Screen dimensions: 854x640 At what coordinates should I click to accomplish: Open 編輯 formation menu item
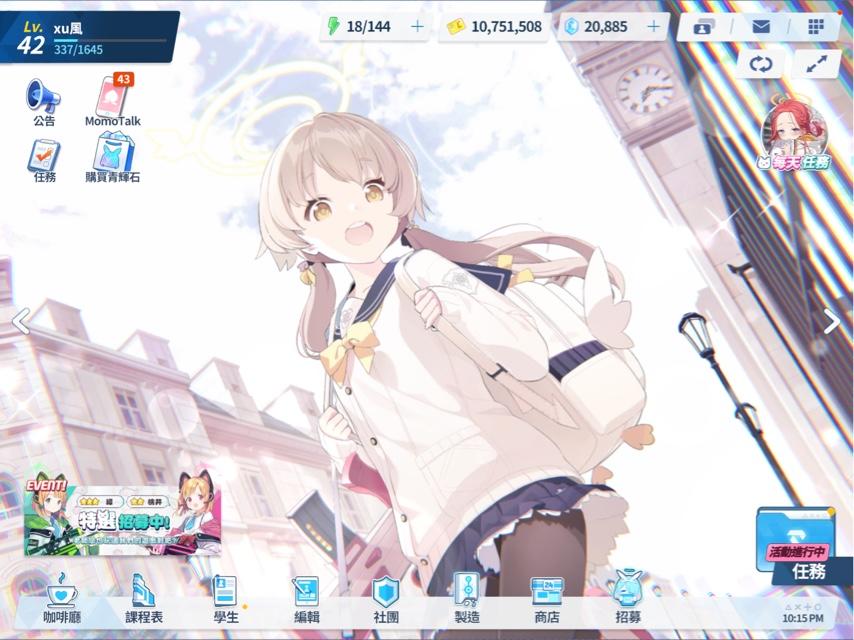307,598
